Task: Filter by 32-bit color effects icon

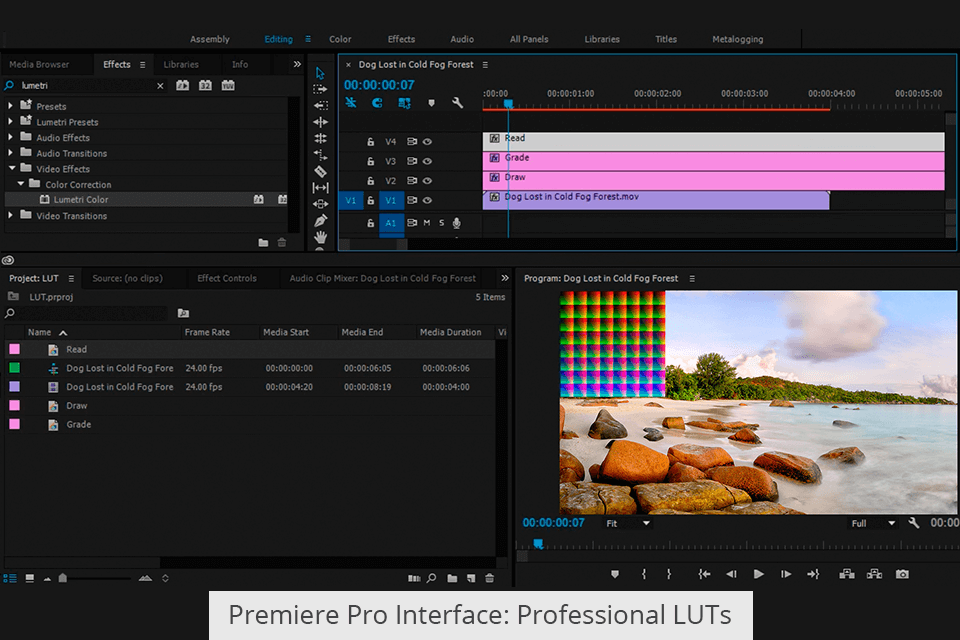Action: coord(205,86)
